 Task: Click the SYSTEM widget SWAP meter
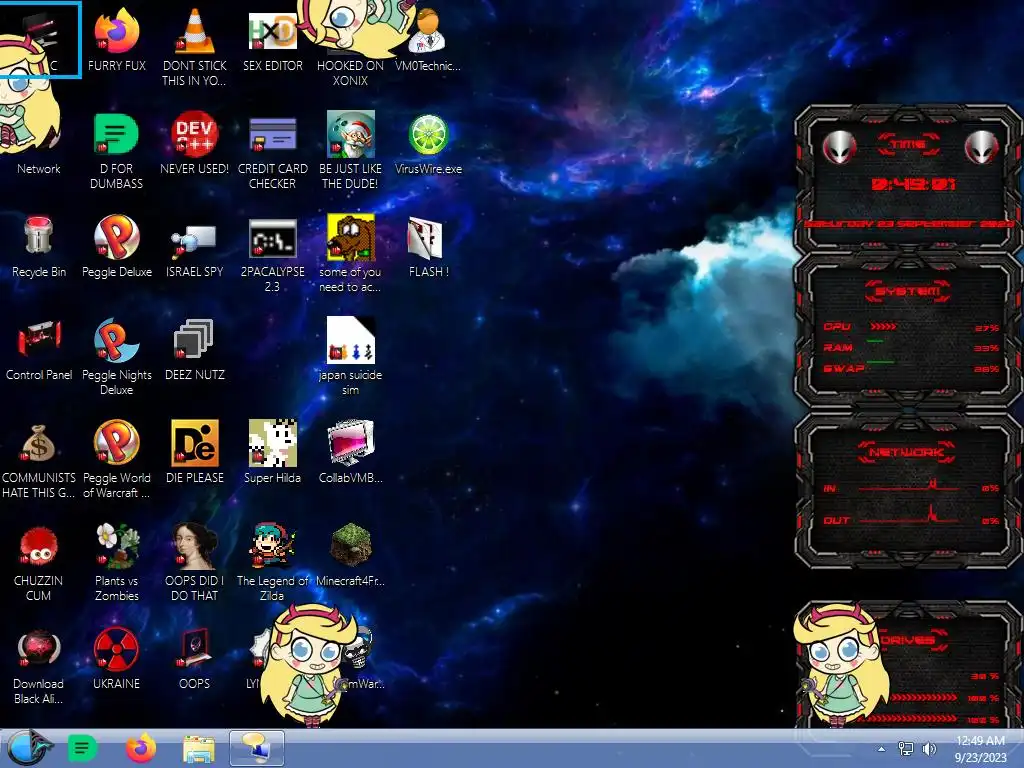click(911, 368)
